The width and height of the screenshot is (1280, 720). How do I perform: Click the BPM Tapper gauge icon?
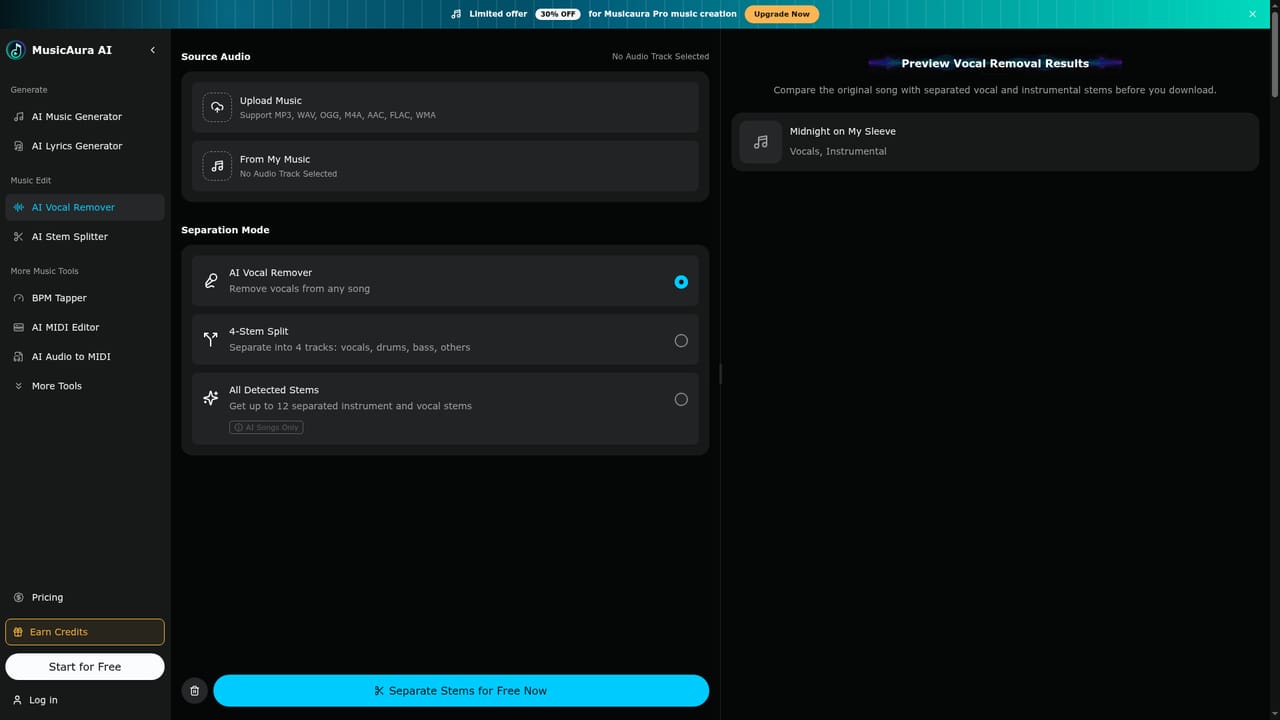tap(19, 298)
